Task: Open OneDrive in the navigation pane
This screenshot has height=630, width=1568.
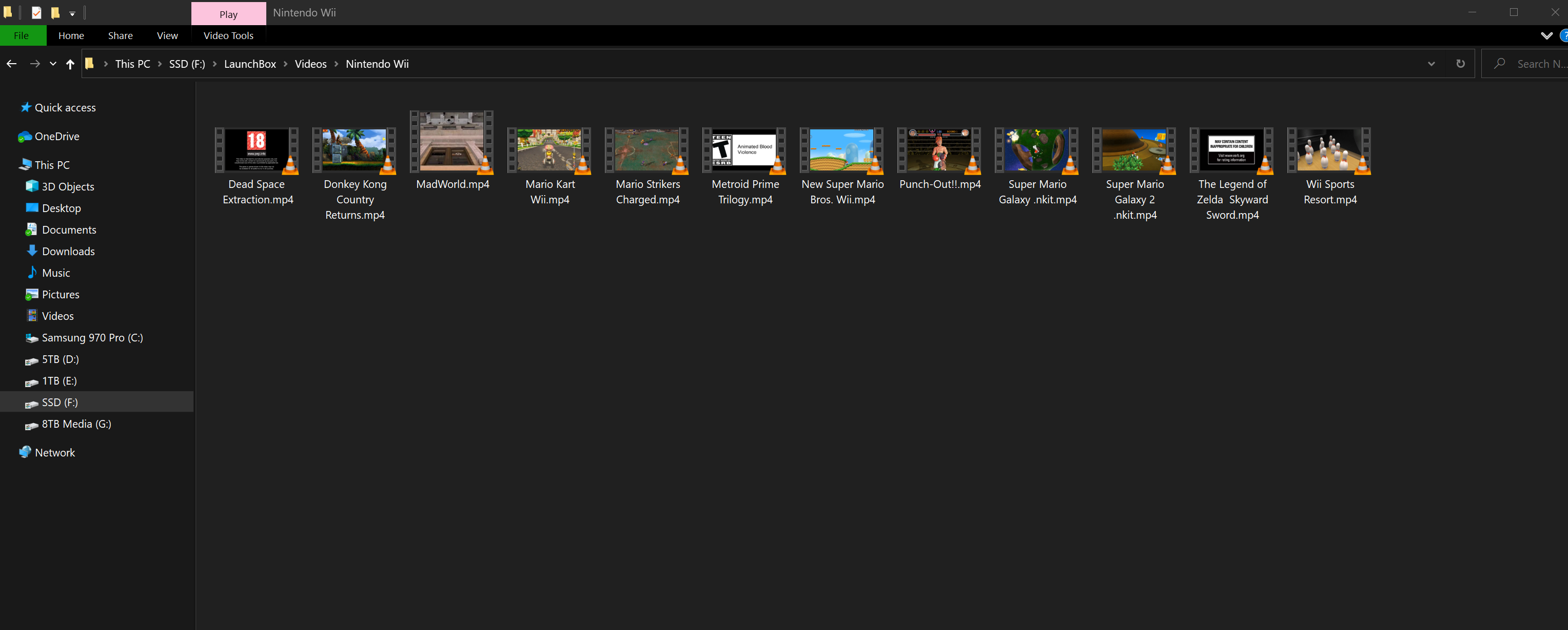Action: pyautogui.click(x=49, y=137)
